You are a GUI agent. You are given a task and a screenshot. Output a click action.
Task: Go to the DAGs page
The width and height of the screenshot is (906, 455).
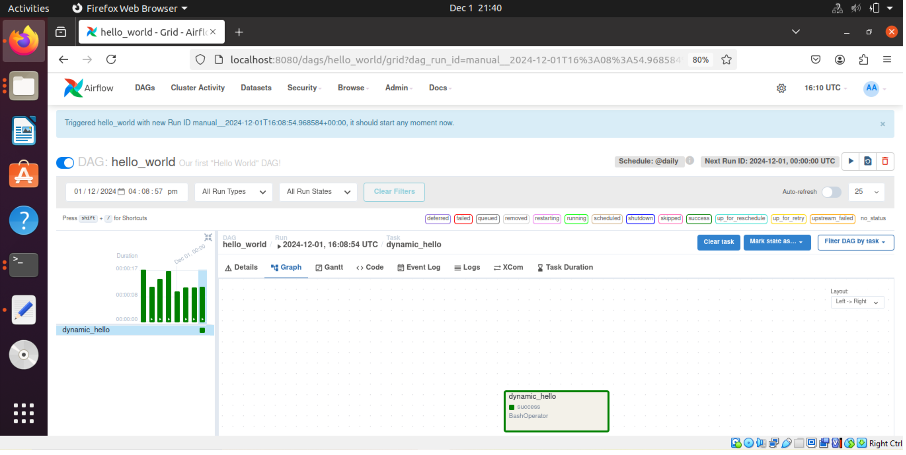pos(145,88)
